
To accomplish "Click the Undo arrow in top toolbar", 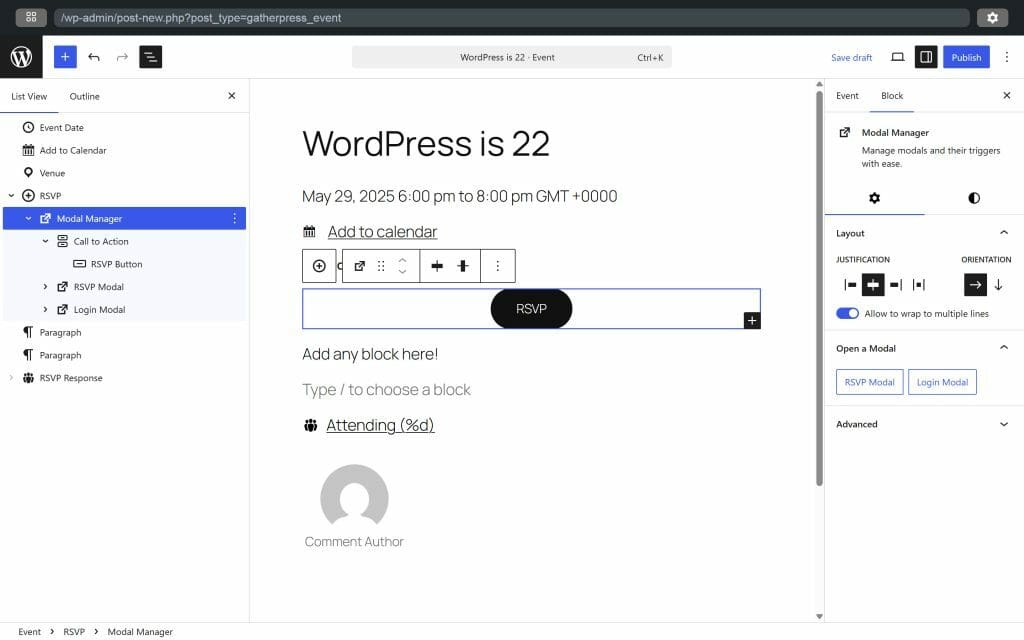I will point(94,57).
